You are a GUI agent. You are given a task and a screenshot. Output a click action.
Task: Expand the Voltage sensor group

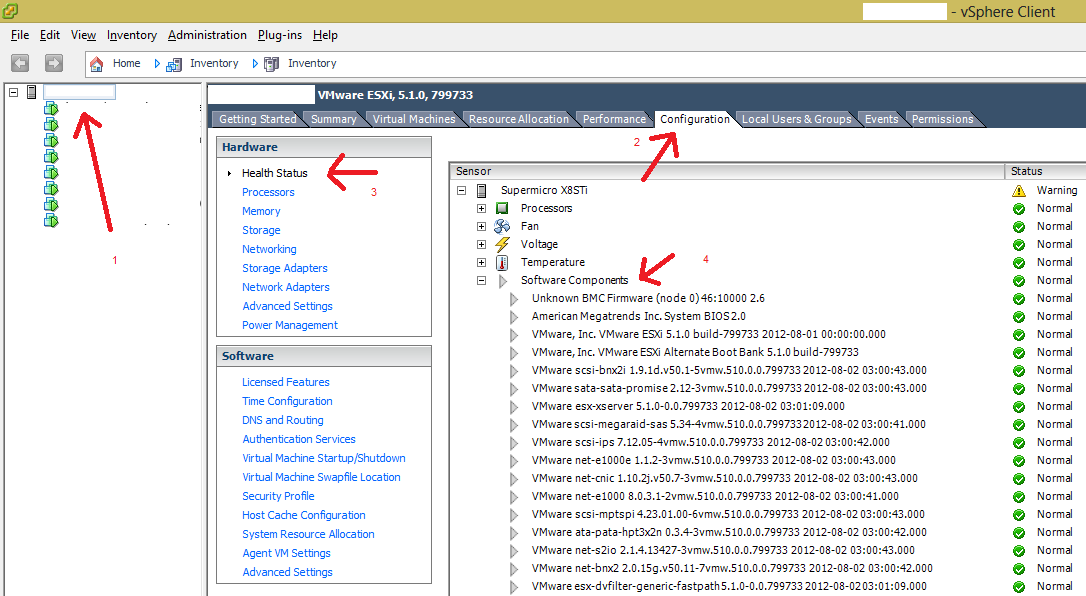(481, 244)
